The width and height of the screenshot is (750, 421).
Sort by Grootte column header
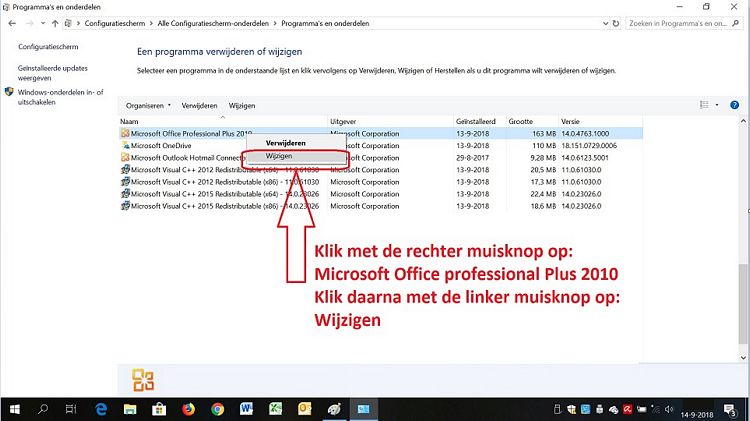[532, 122]
